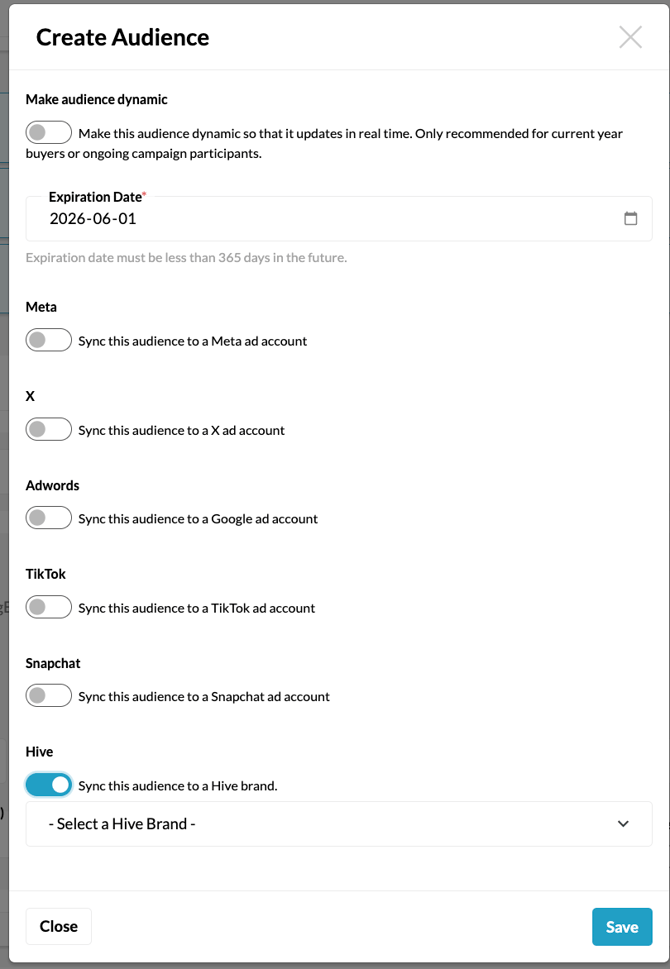Open the calendar icon beside Expiration Date
This screenshot has height=969, width=670.
point(631,218)
